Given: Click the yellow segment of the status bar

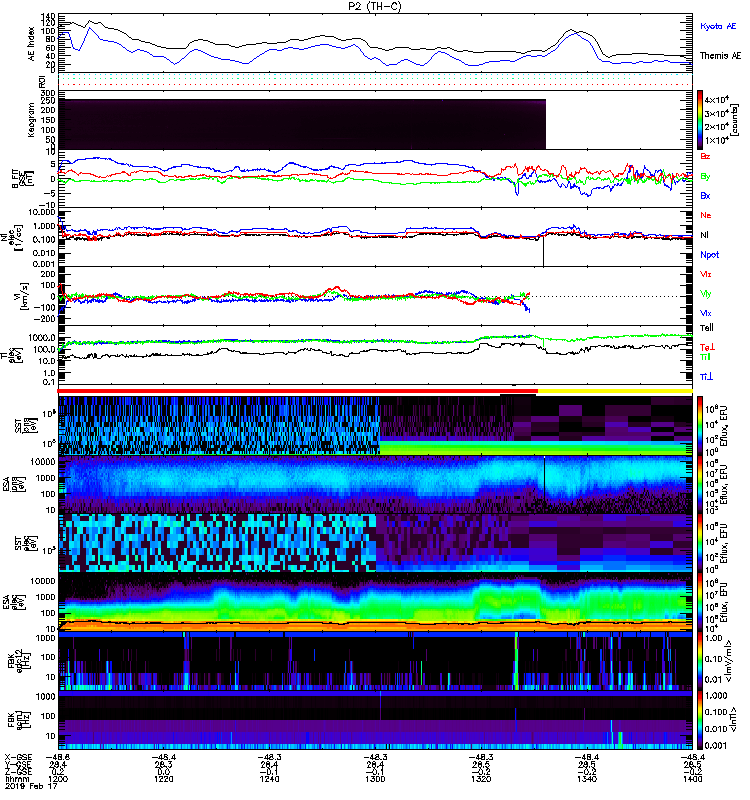Looking at the screenshot, I should pos(614,391).
